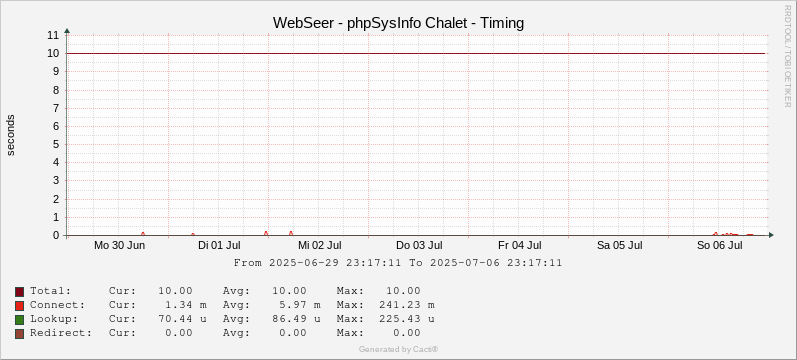
Task: Click the Connect Max value 241.23 m
Action: click(407, 305)
